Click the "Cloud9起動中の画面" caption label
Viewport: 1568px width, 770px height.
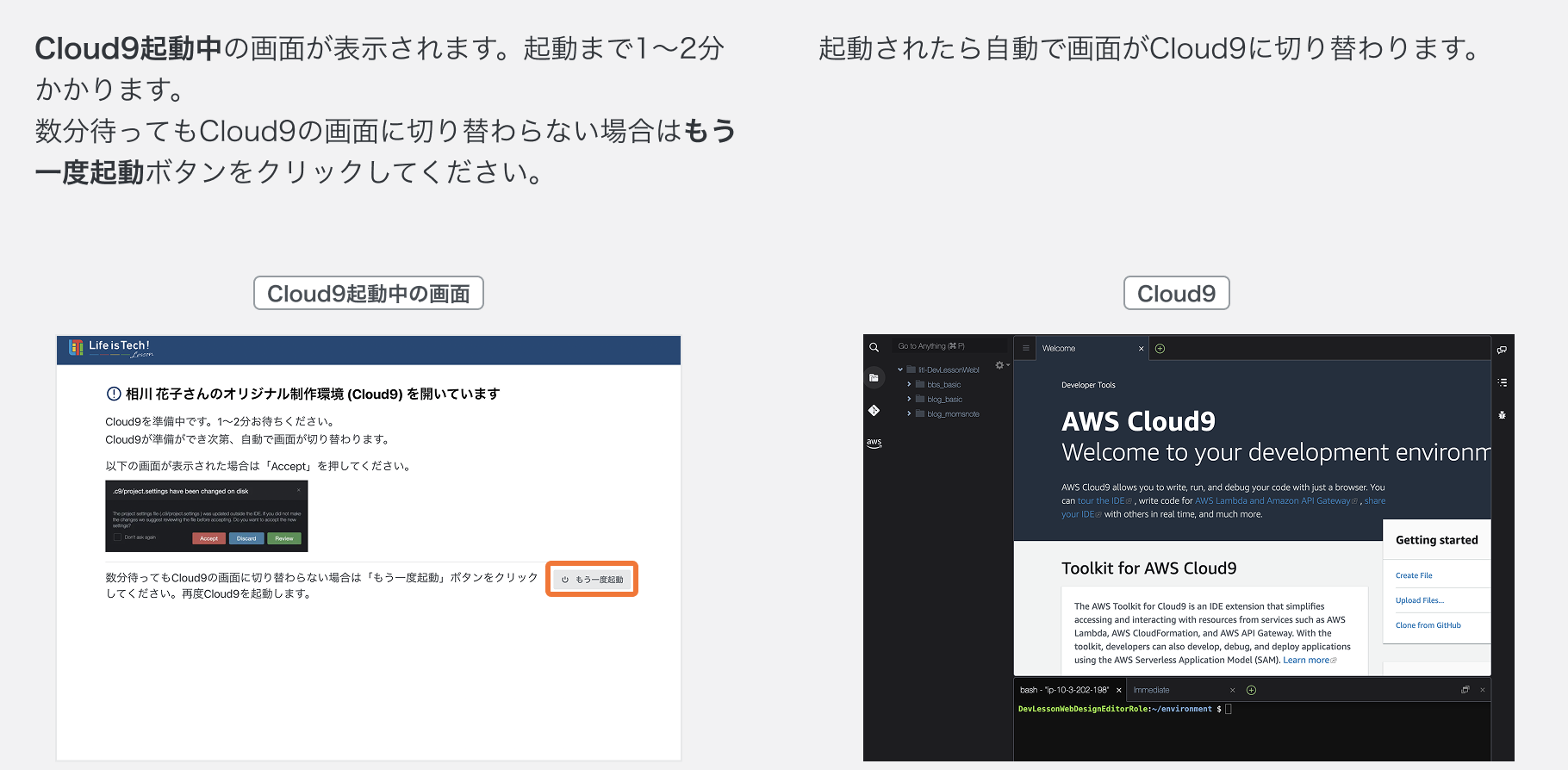tap(369, 294)
